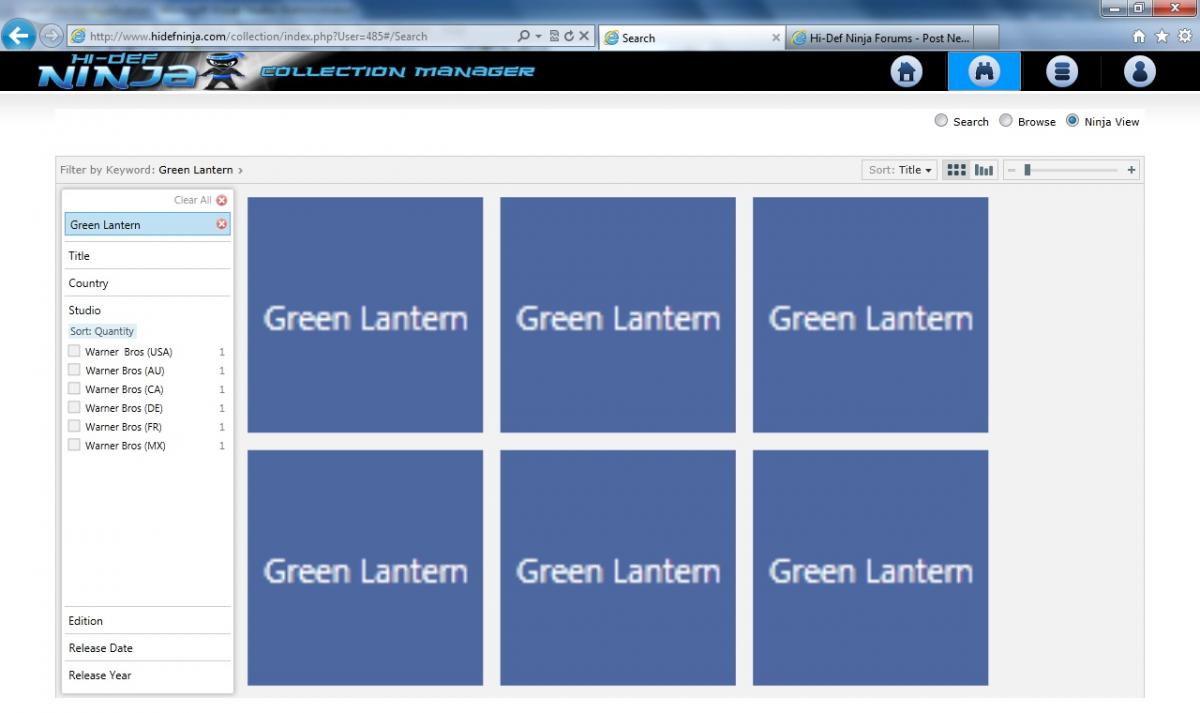
Task: Click Green Lantern in the filter breadcrumb
Action: 196,170
